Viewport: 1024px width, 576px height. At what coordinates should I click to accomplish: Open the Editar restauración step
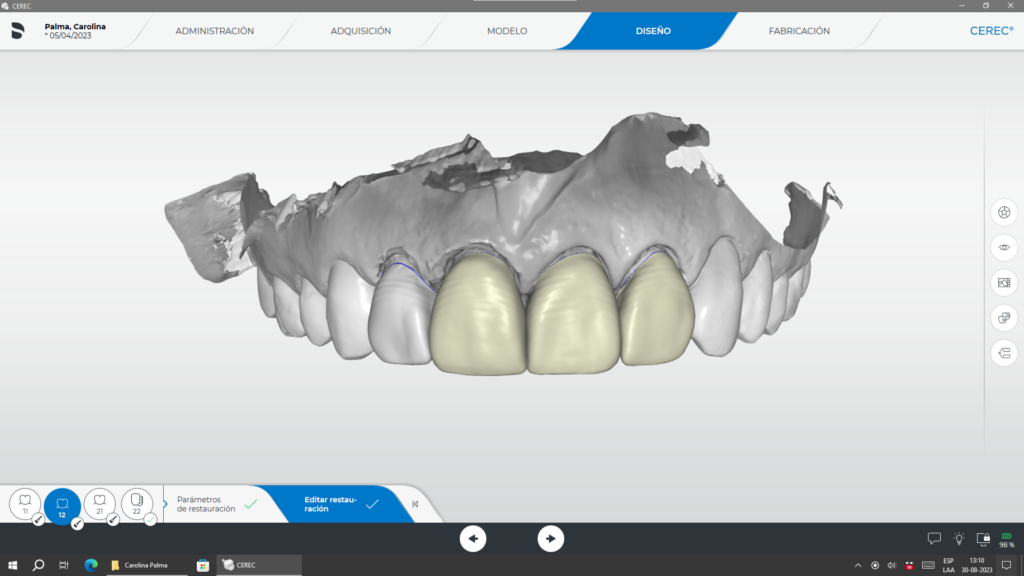(x=340, y=504)
